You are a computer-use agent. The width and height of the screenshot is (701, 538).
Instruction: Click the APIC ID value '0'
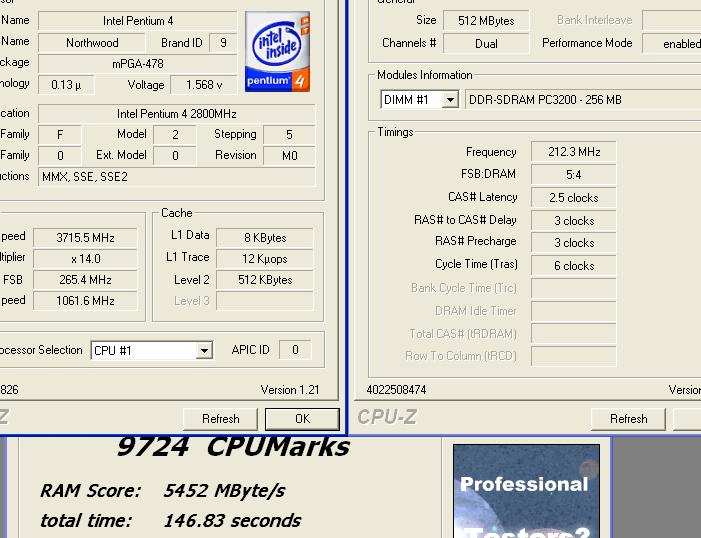point(295,350)
